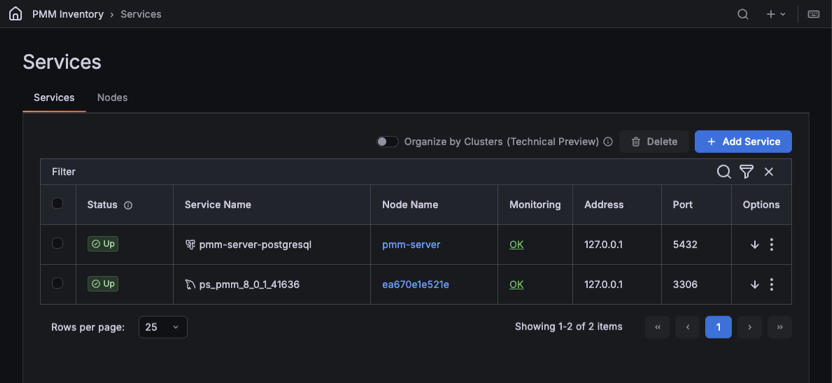Open the plus new-item menu
The height and width of the screenshot is (383, 832).
tap(775, 14)
